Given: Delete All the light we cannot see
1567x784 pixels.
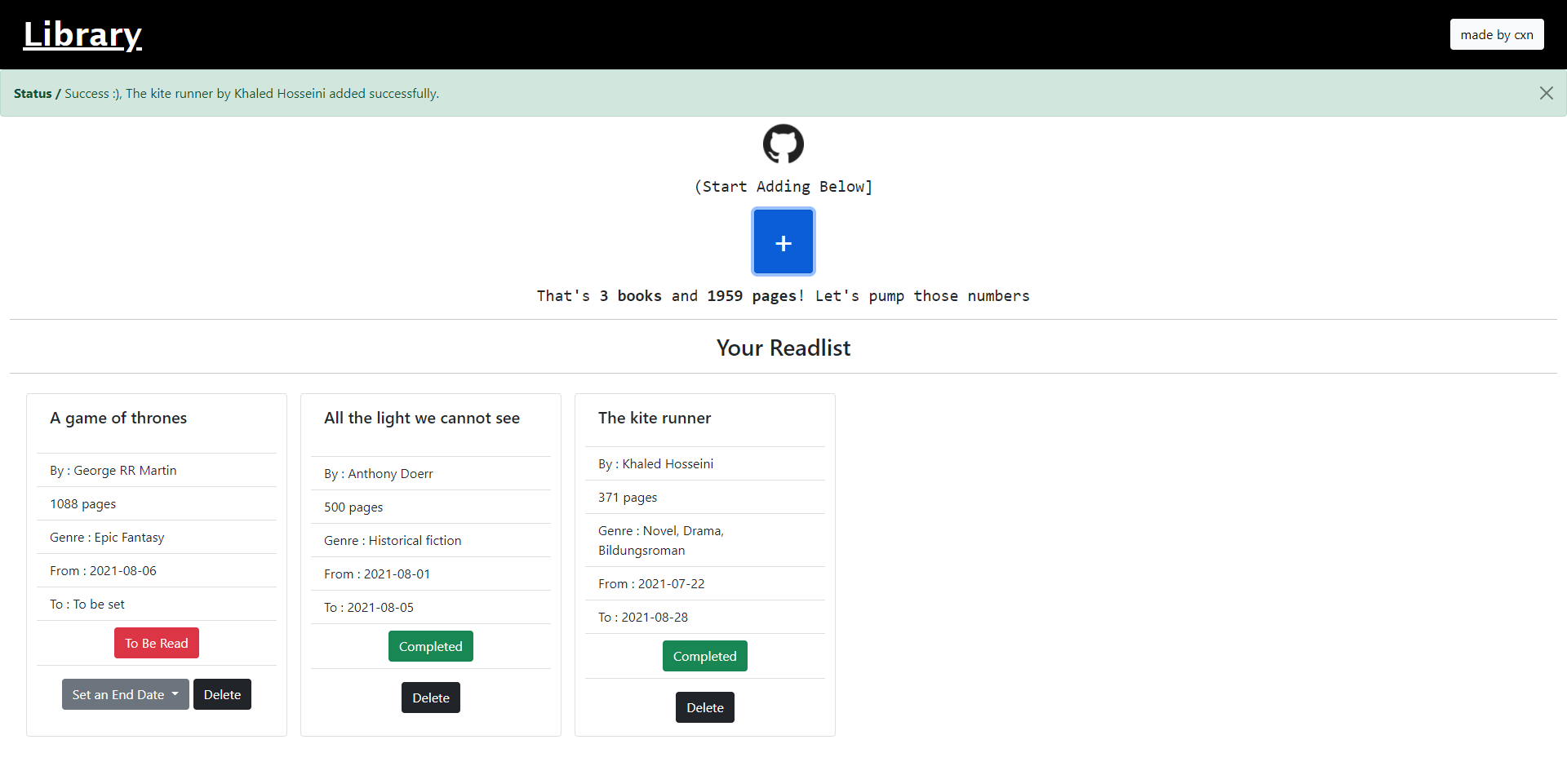Looking at the screenshot, I should [x=431, y=698].
